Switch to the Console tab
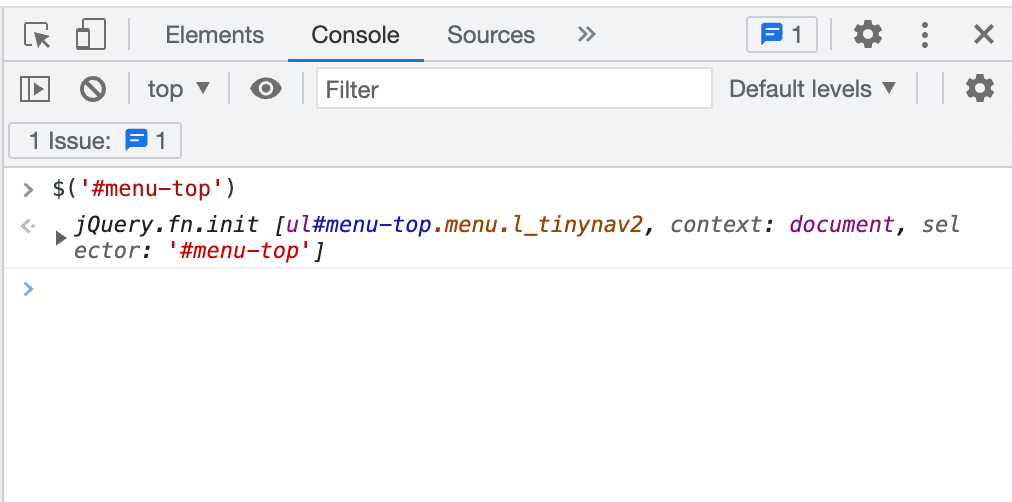 click(355, 35)
